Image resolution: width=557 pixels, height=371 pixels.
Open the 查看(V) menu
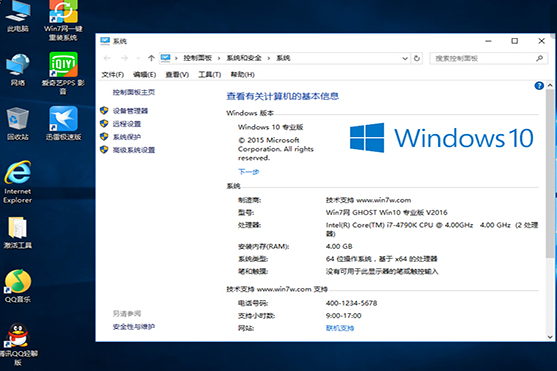click(177, 75)
